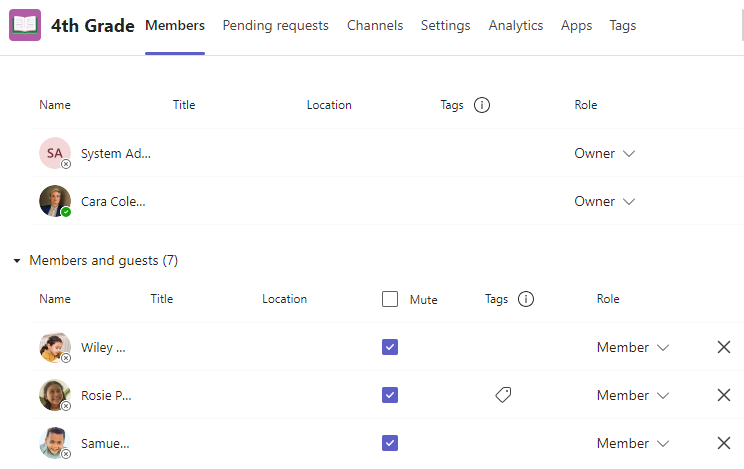Uncheck the mute checkbox for Rosie

390,395
